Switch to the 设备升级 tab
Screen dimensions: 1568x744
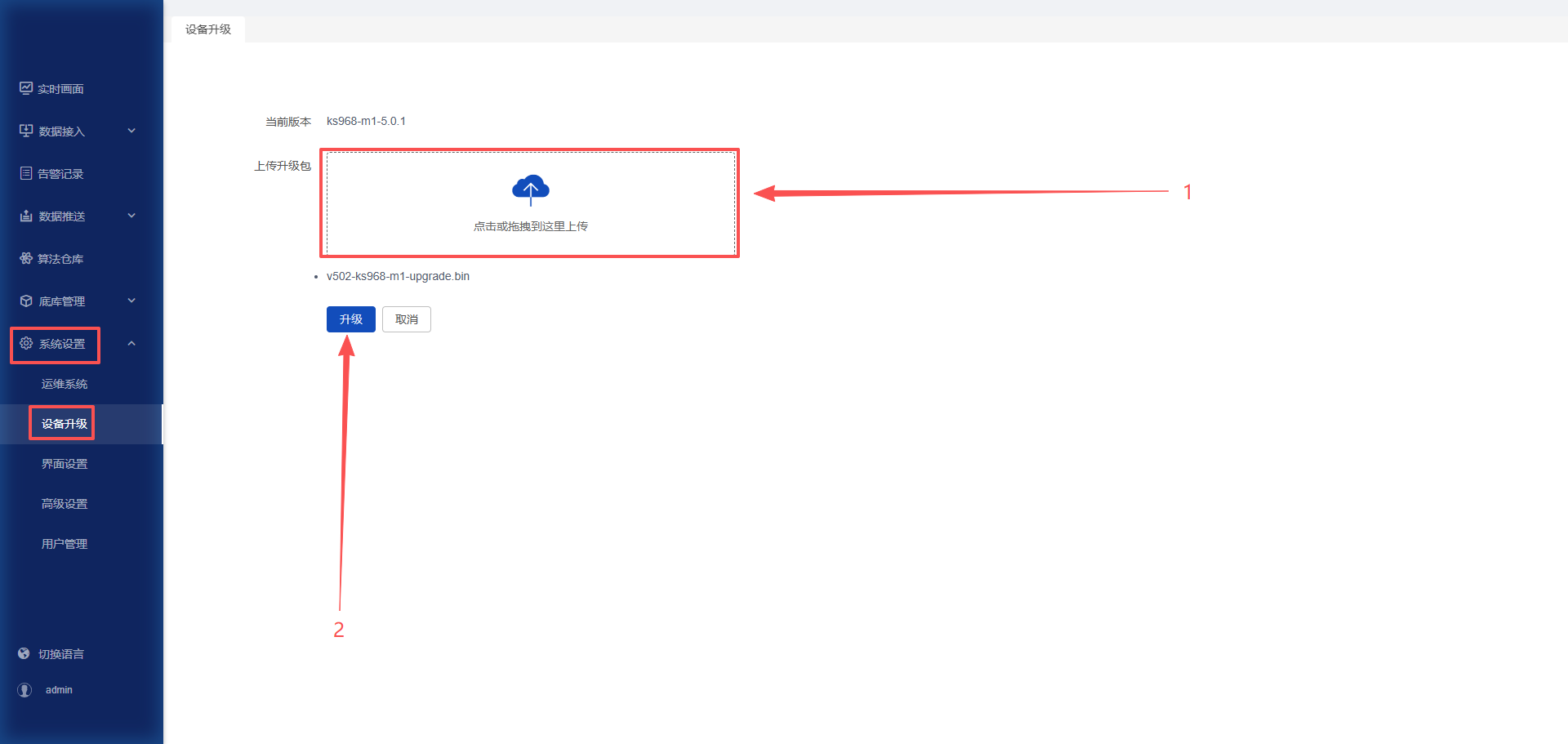208,29
